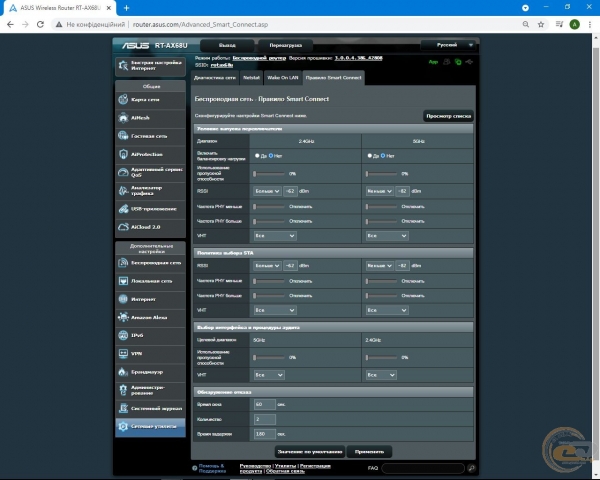
Task: Select Да for 2.4GHz load balancing
Action: 257,156
